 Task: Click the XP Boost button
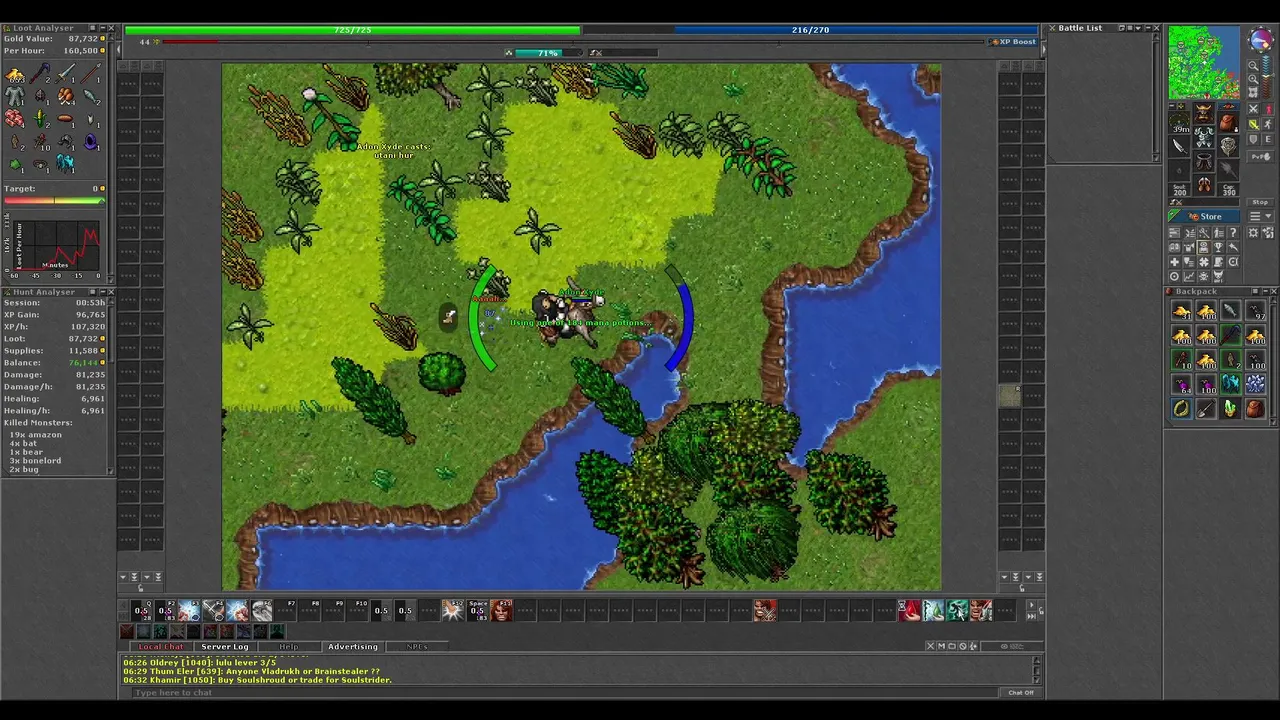pyautogui.click(x=1012, y=42)
